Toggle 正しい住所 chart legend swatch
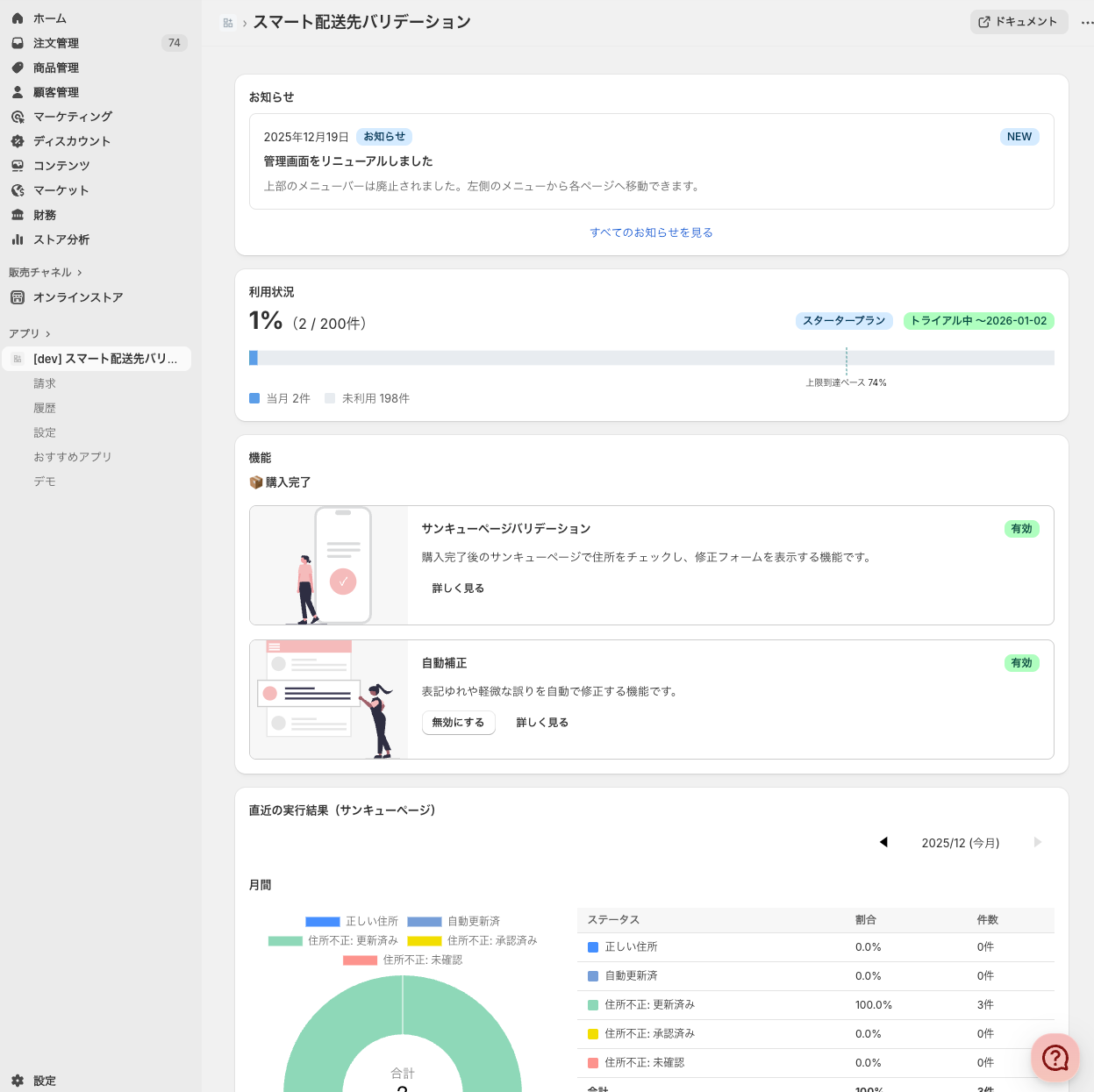 tap(323, 922)
